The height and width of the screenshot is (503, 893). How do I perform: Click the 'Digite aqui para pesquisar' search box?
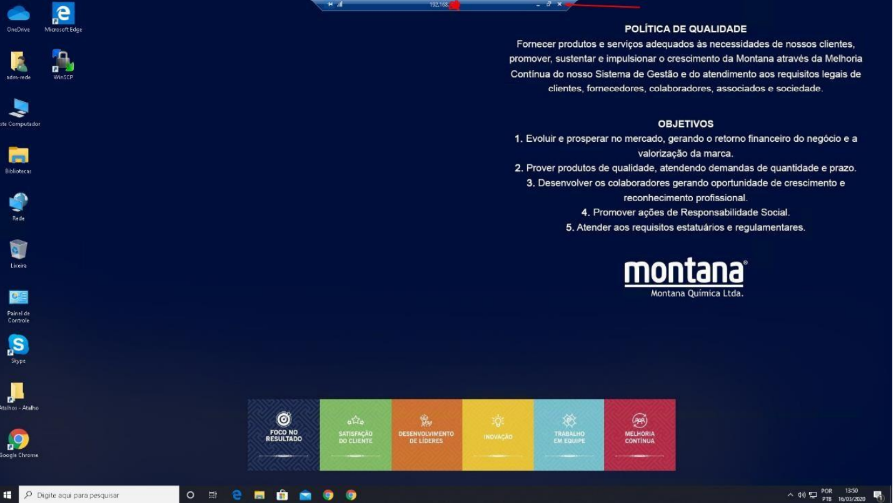(100, 495)
